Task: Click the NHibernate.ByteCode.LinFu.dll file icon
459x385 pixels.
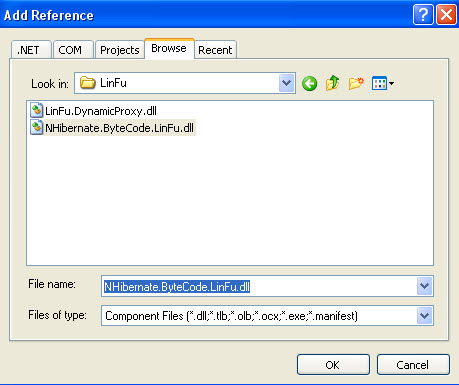Action: coord(36,128)
